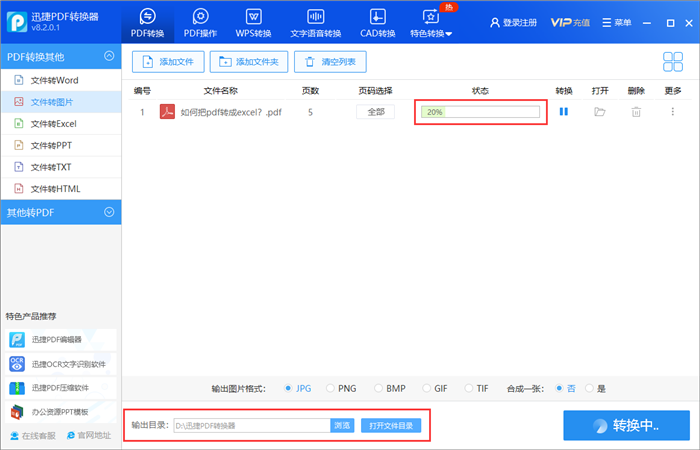Switch to grid thumbnail view icon
This screenshot has height=450, width=700.
pos(673,62)
